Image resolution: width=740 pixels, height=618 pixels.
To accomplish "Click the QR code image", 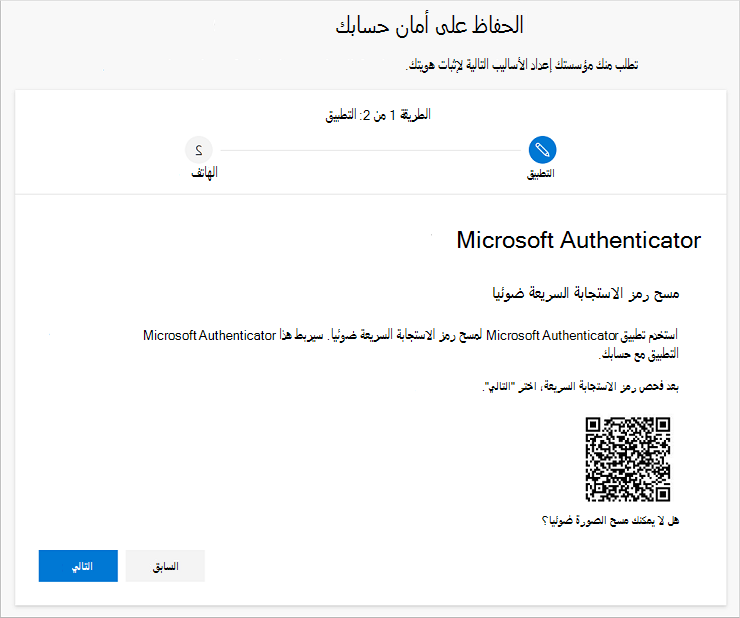I will click(x=628, y=459).
